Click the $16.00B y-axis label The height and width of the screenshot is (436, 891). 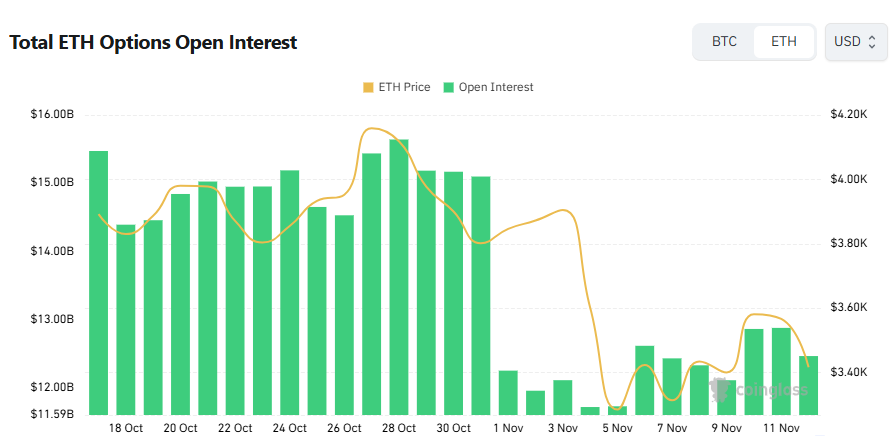pos(52,115)
